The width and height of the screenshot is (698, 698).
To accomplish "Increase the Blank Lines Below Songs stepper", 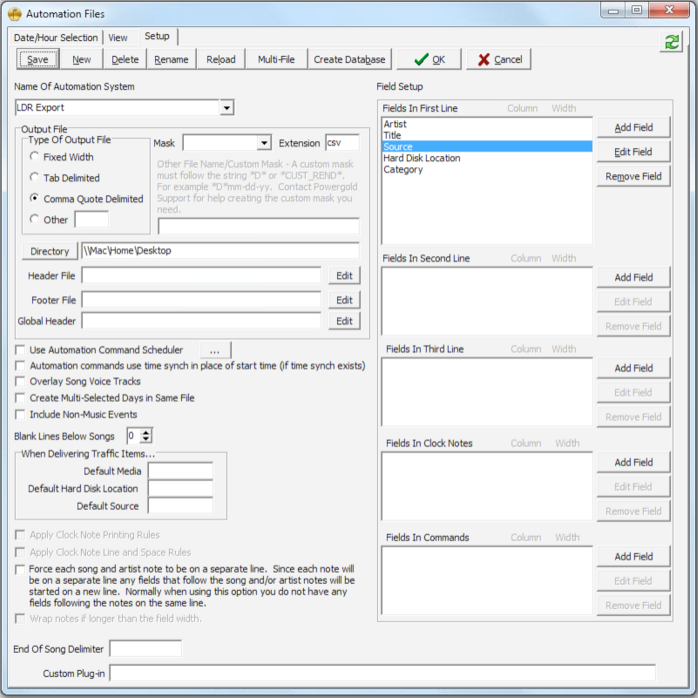I will pos(147,432).
